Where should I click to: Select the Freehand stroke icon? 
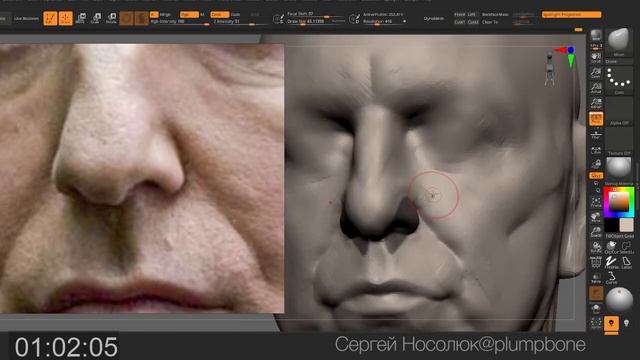coord(611,262)
